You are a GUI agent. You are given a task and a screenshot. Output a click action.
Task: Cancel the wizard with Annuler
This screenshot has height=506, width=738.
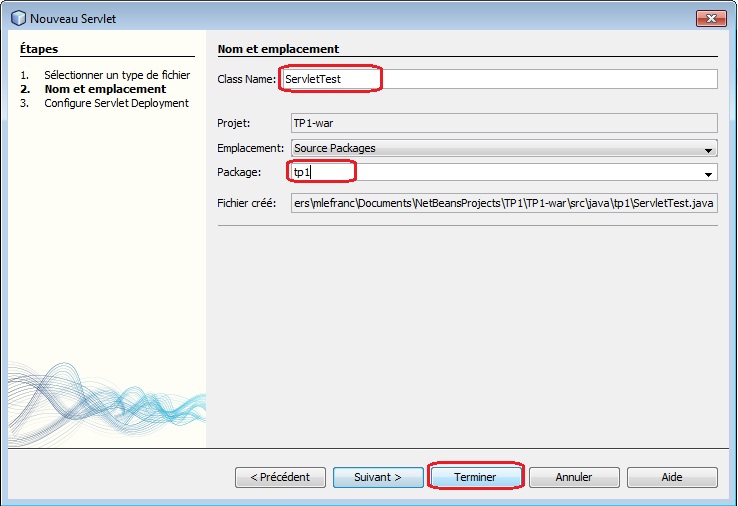point(574,477)
